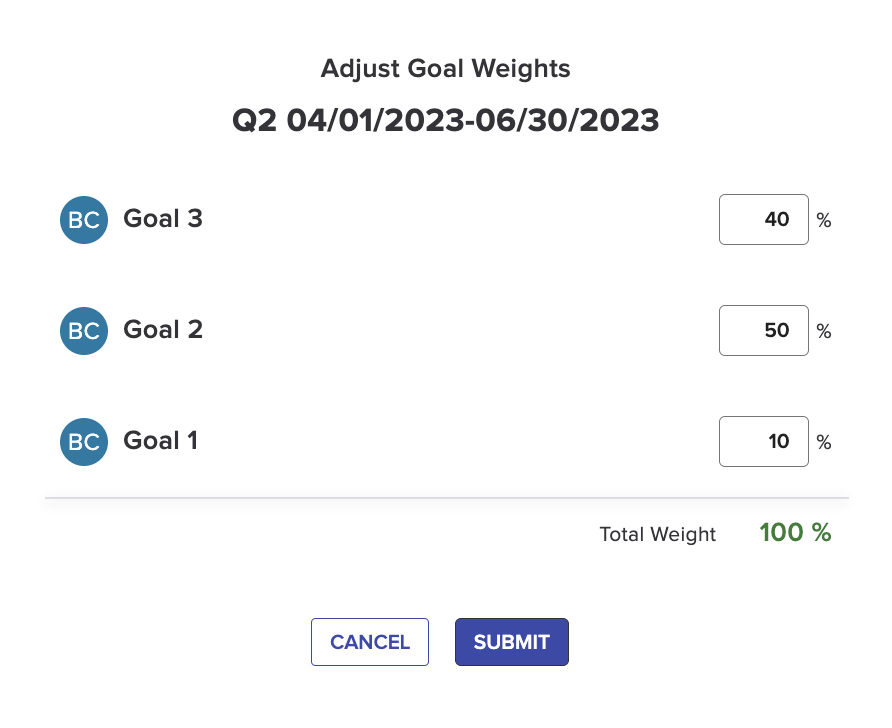Select the Goal 3 label text
892x728 pixels.
pos(163,218)
